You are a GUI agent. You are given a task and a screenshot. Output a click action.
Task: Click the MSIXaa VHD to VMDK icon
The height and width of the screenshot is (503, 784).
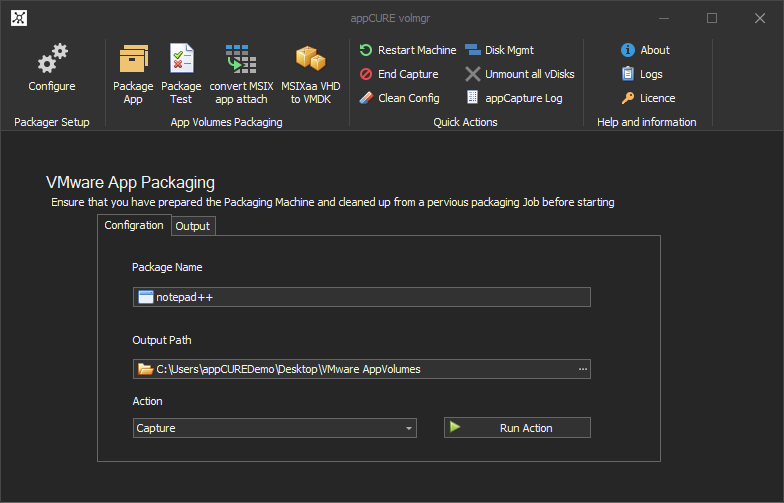(310, 58)
